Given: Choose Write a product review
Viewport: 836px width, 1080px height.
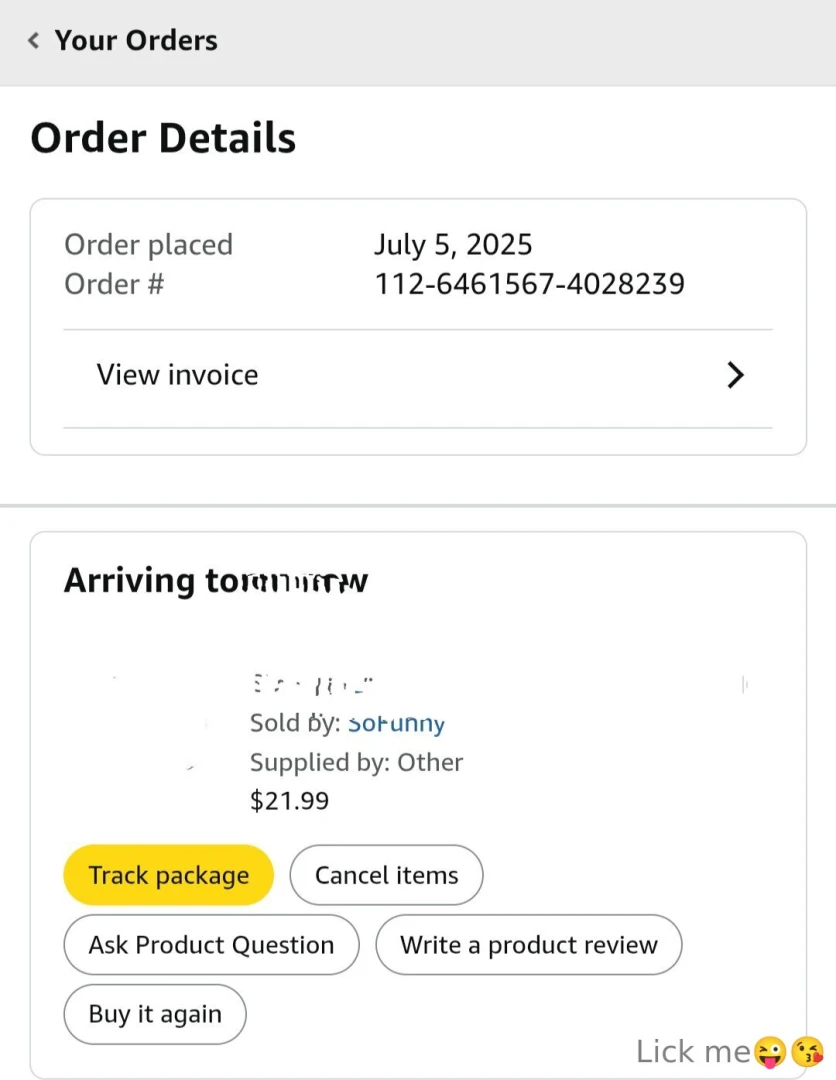Looking at the screenshot, I should [x=529, y=944].
